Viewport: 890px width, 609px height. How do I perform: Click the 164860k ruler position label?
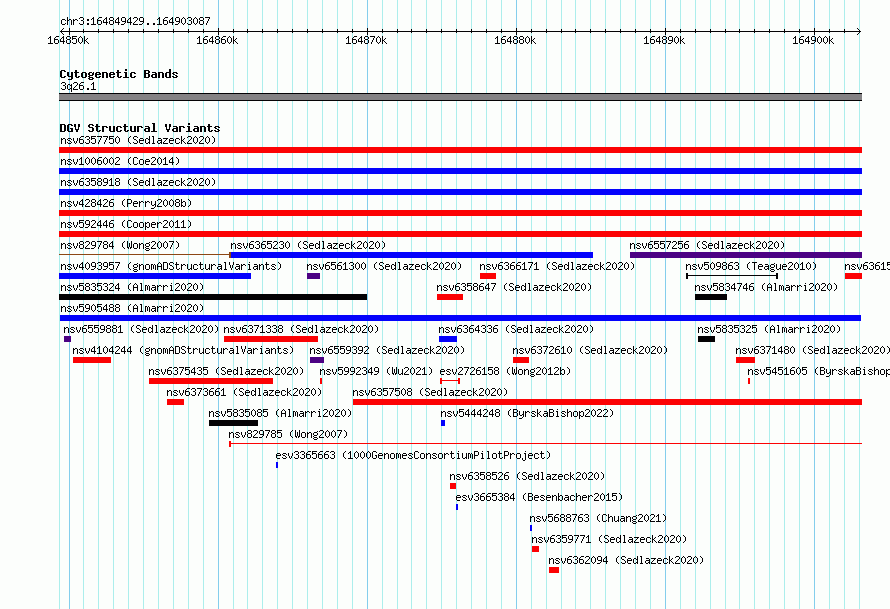[217, 40]
